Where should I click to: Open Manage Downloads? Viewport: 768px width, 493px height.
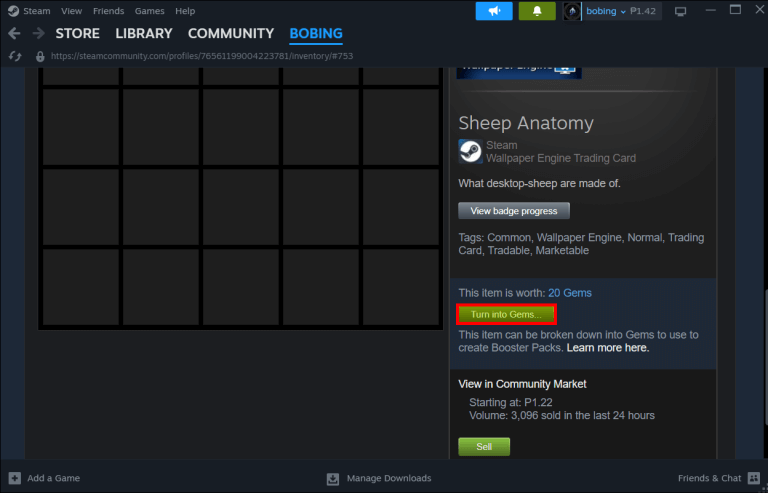[389, 478]
